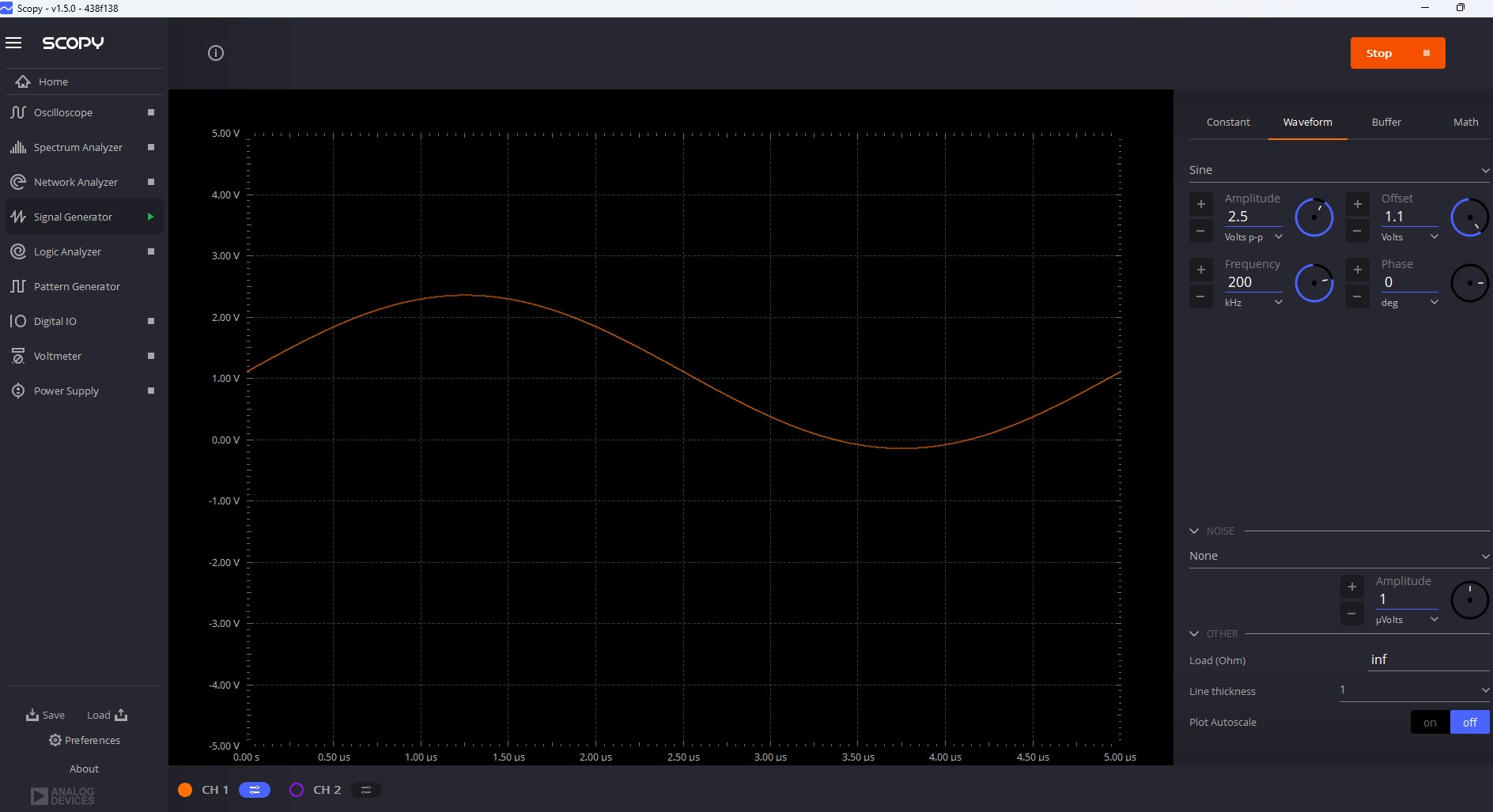Open the hamburger menu icon

point(13,43)
